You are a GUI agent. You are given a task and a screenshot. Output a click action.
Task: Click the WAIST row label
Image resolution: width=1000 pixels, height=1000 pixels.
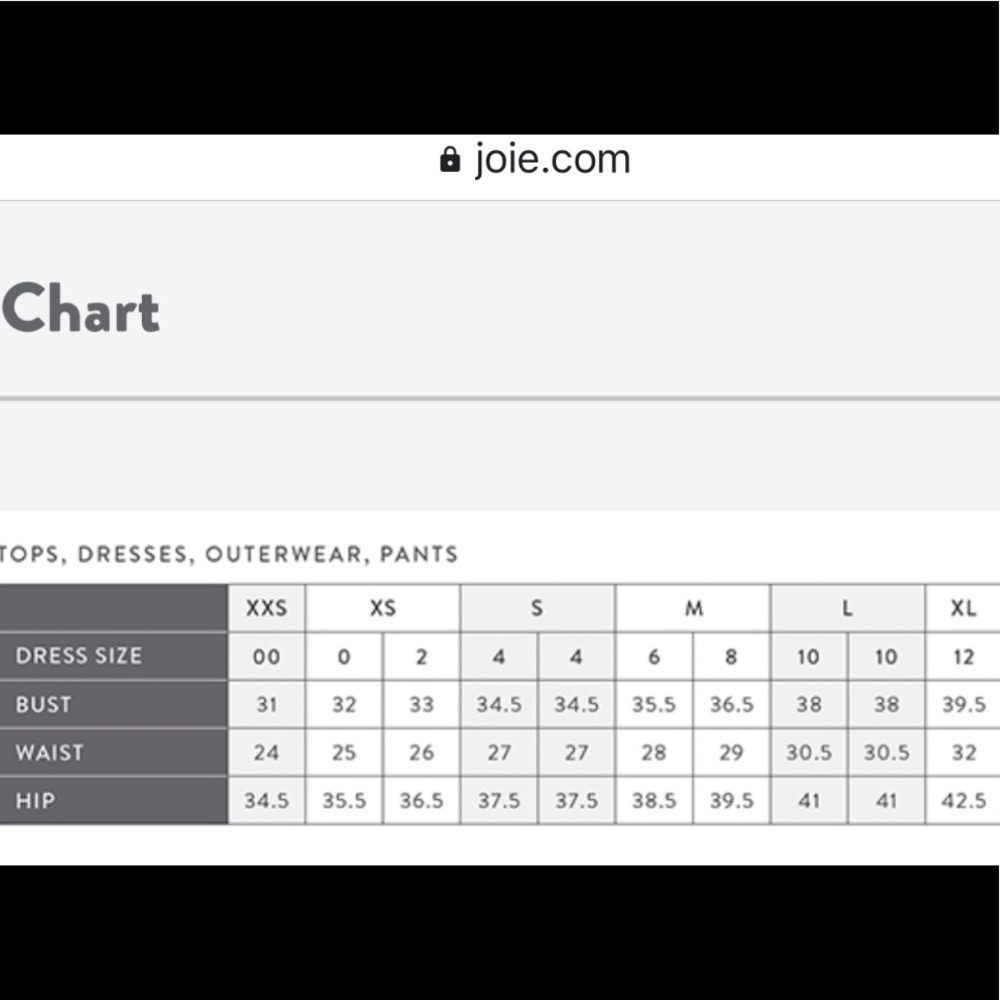click(49, 753)
